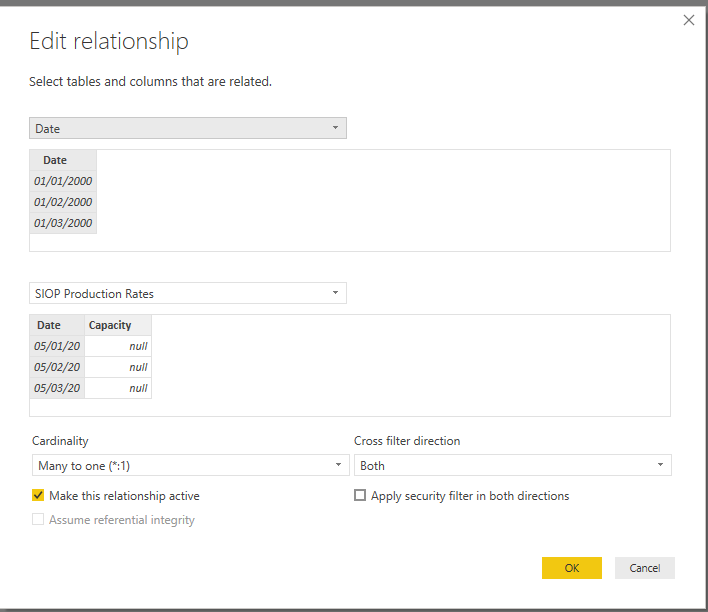Open the Cross filter direction dropdown
Screen dimensions: 708x612
point(512,465)
